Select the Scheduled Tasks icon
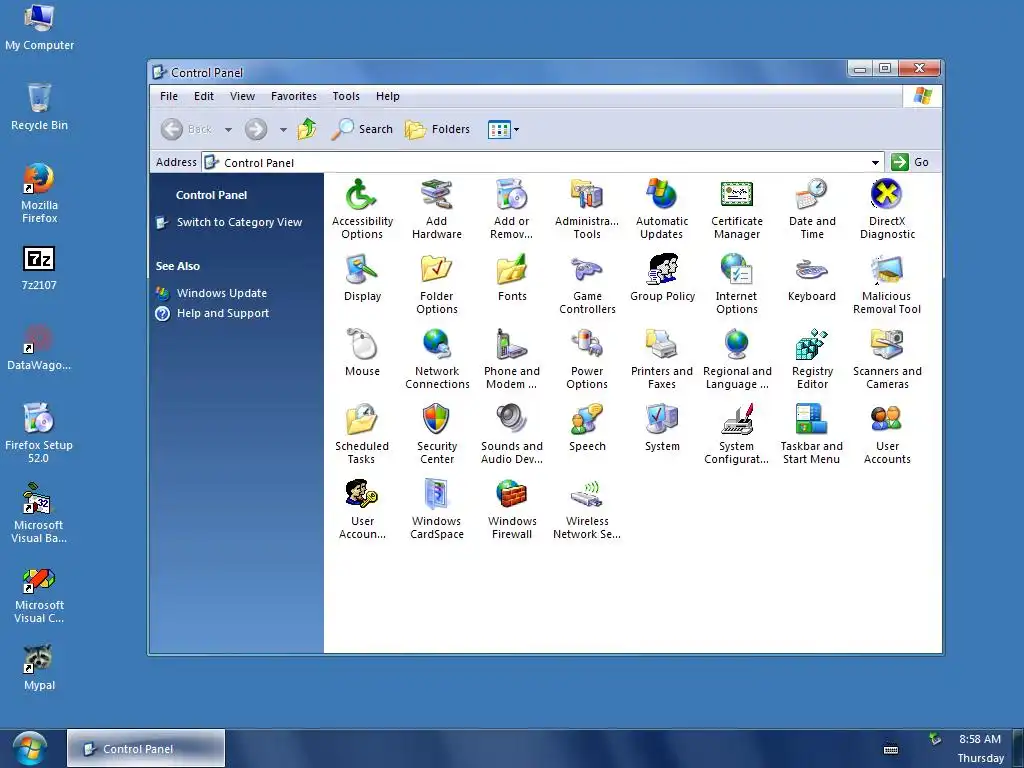The width and height of the screenshot is (1024, 768). click(362, 434)
